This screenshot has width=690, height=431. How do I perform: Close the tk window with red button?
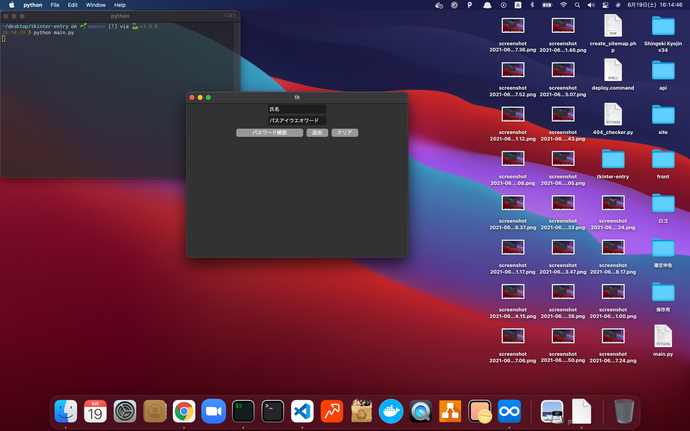192,97
